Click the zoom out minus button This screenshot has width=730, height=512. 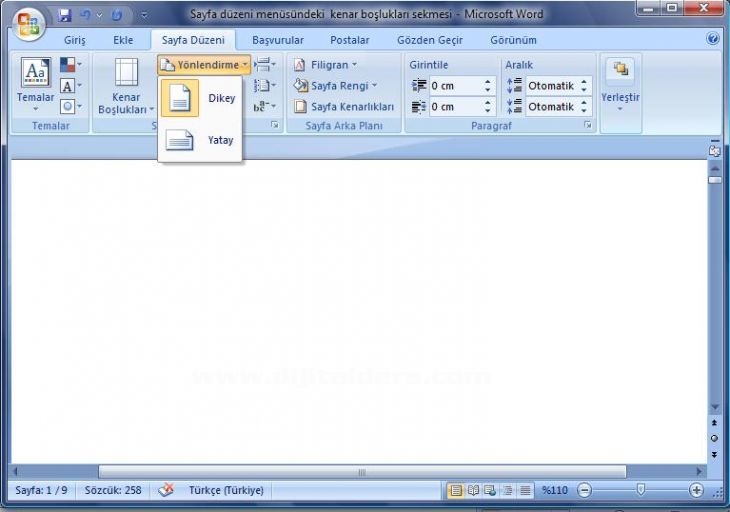point(584,490)
